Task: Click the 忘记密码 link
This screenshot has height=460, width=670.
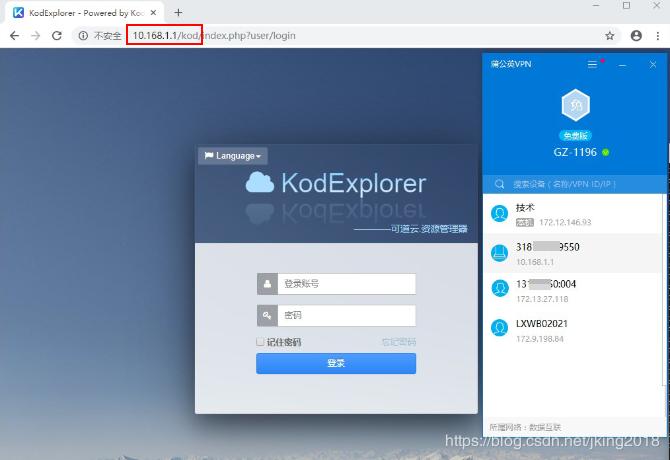Action: point(398,342)
